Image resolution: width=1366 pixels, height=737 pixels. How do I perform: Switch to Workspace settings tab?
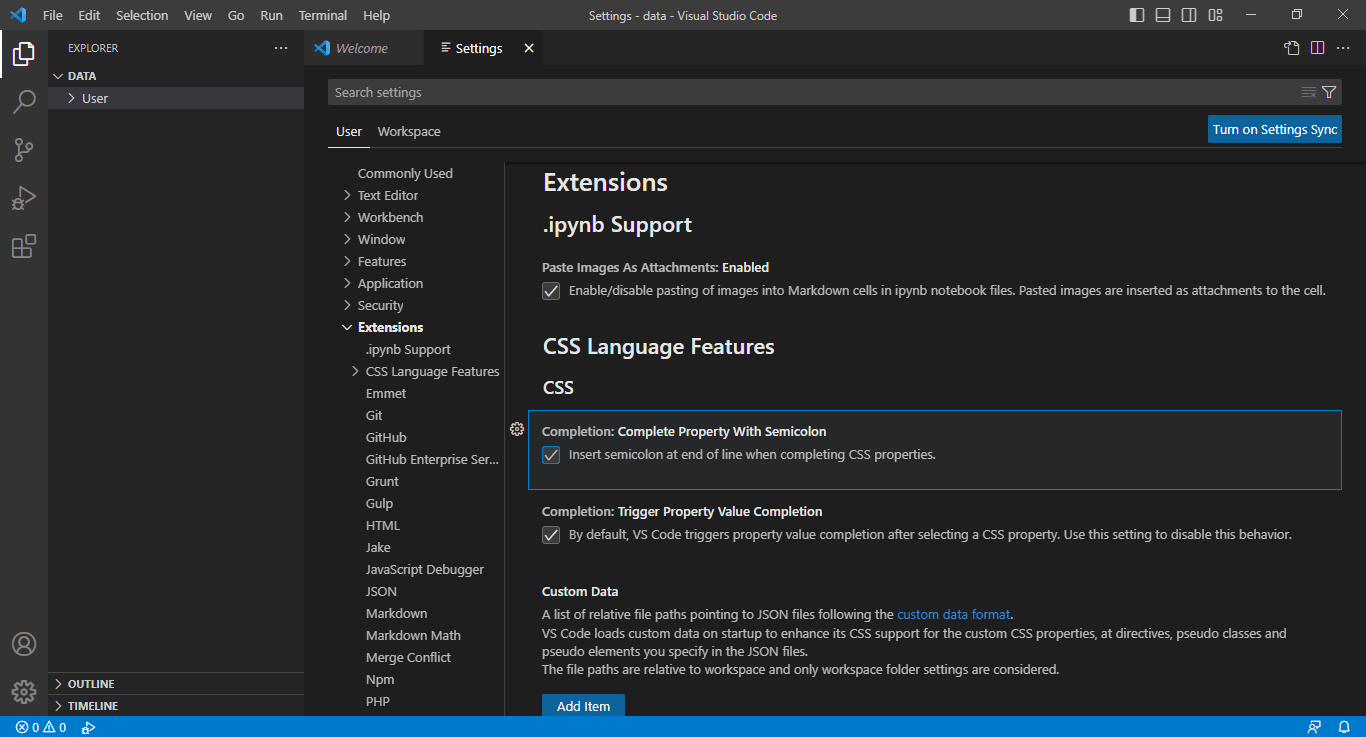409,131
